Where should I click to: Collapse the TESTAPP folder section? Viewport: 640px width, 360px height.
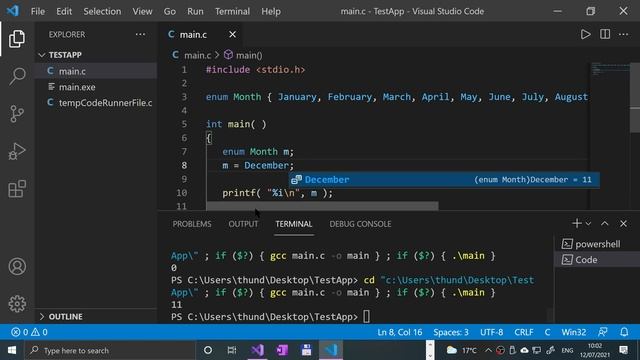96,55
